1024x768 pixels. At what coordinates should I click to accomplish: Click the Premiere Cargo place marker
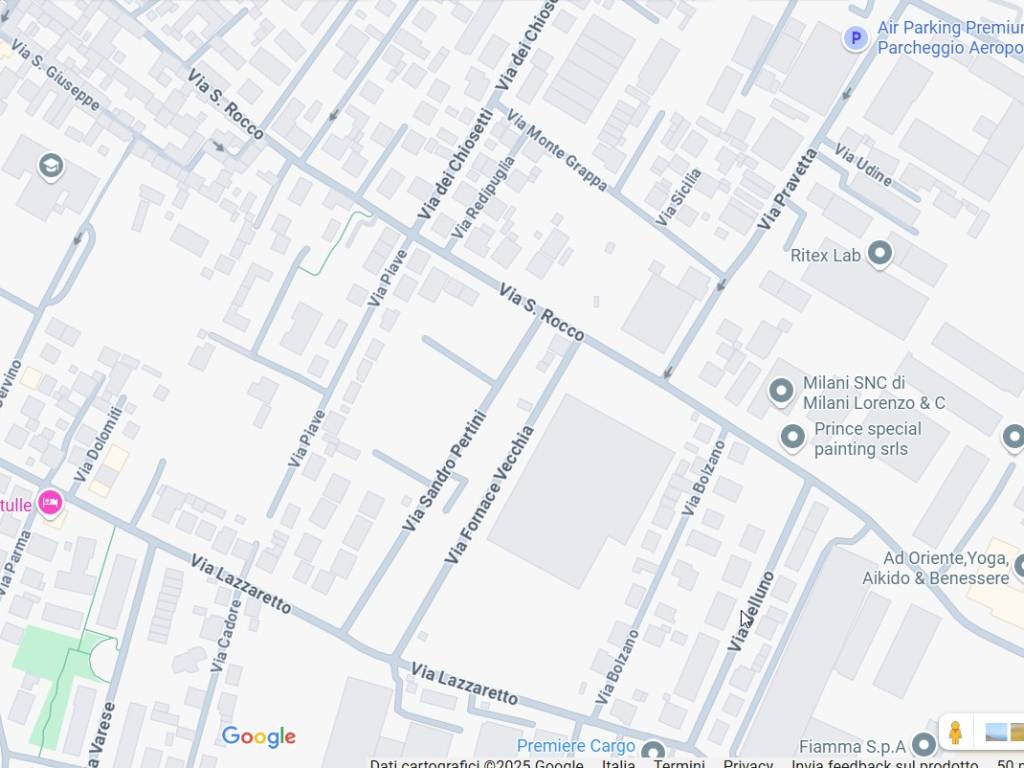652,751
